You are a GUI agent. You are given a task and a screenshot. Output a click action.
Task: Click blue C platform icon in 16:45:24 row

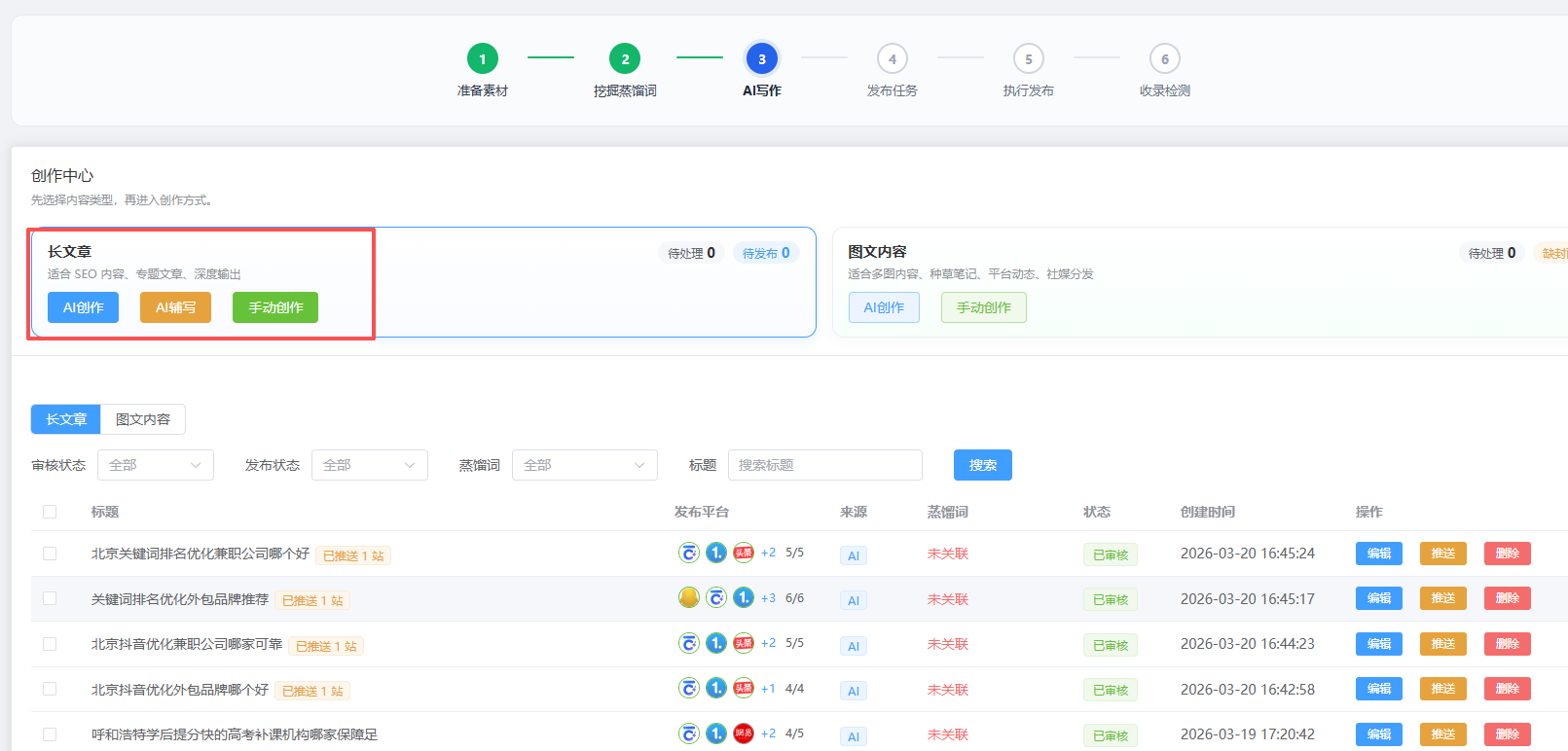689,553
